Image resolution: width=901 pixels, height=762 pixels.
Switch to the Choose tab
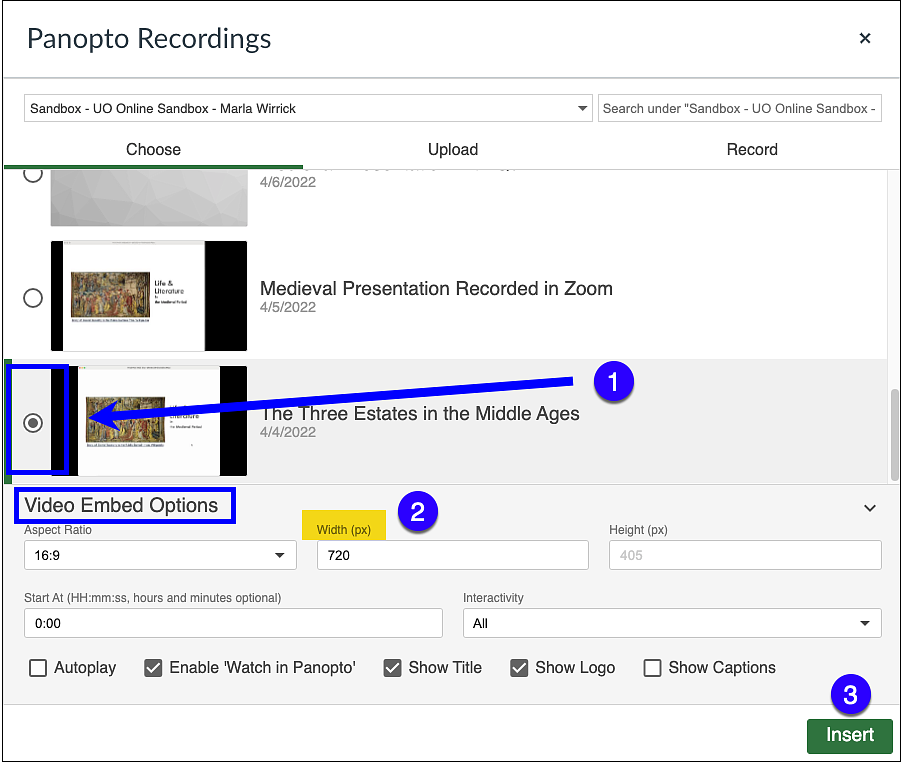coord(153,149)
